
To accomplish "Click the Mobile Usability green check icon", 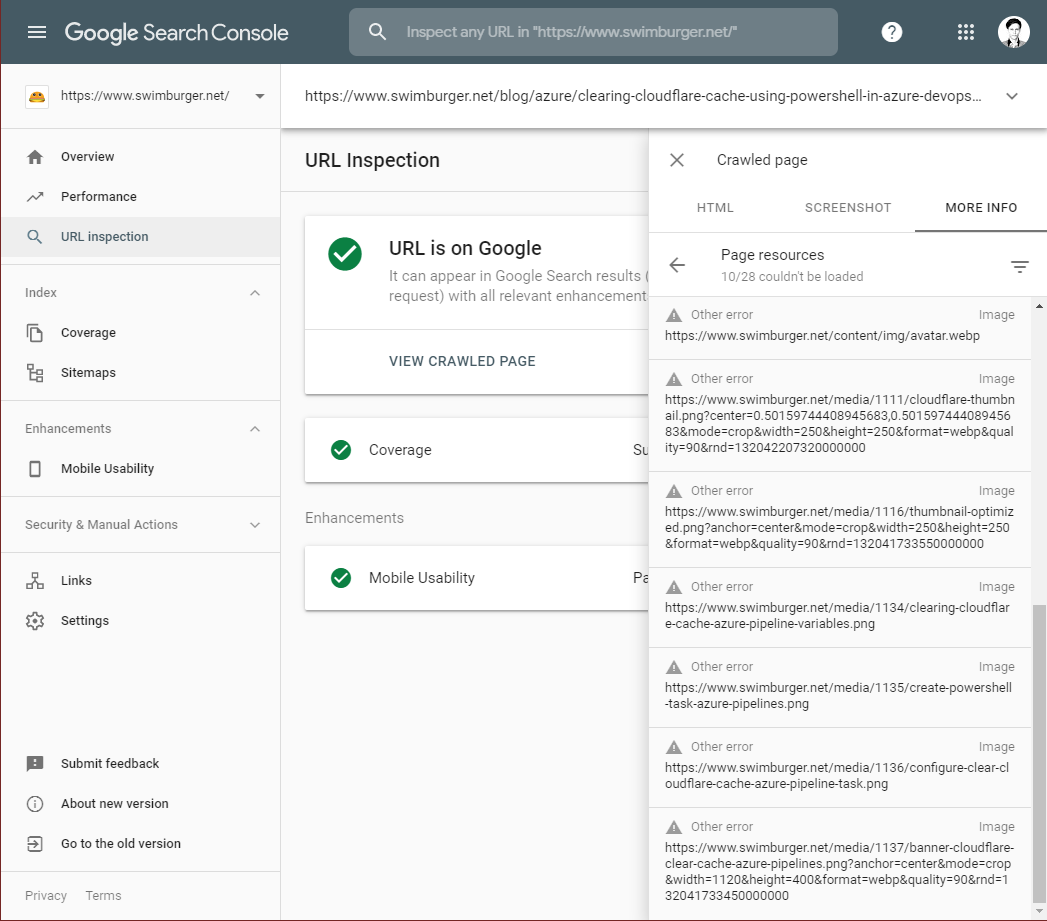I will pos(341,578).
